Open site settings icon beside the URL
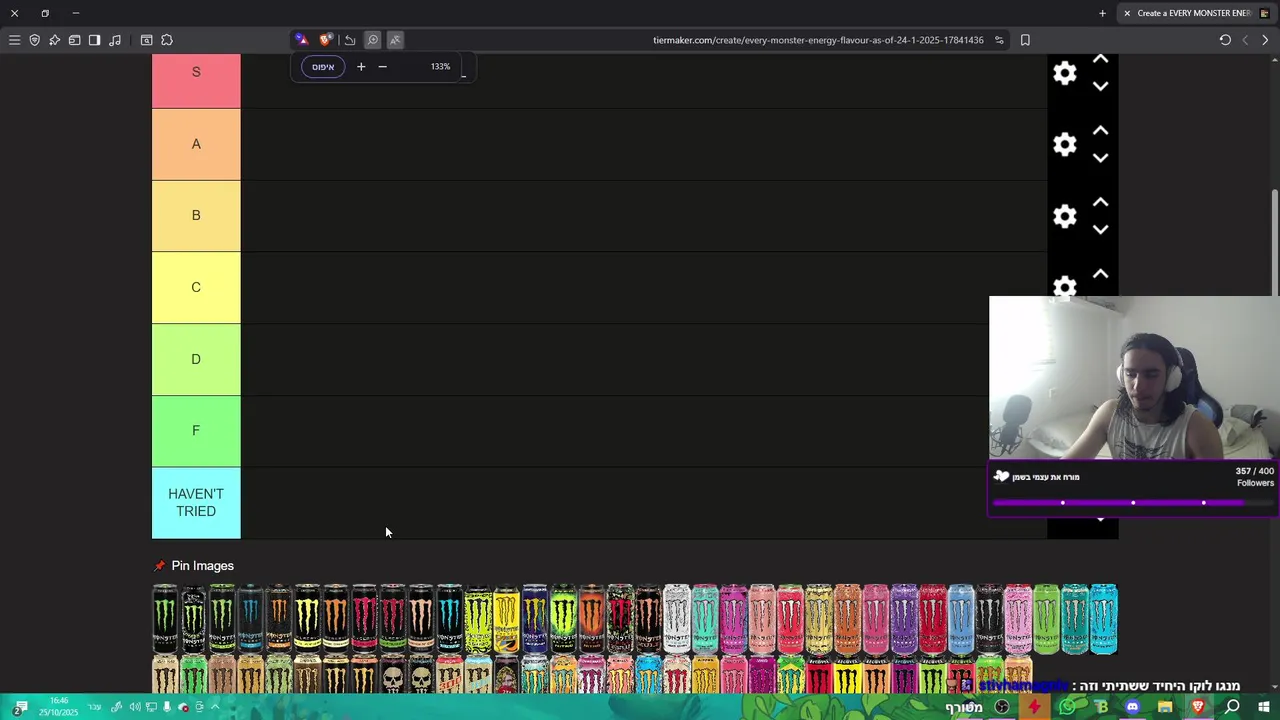Screen dimensions: 1280x720 coord(999,40)
